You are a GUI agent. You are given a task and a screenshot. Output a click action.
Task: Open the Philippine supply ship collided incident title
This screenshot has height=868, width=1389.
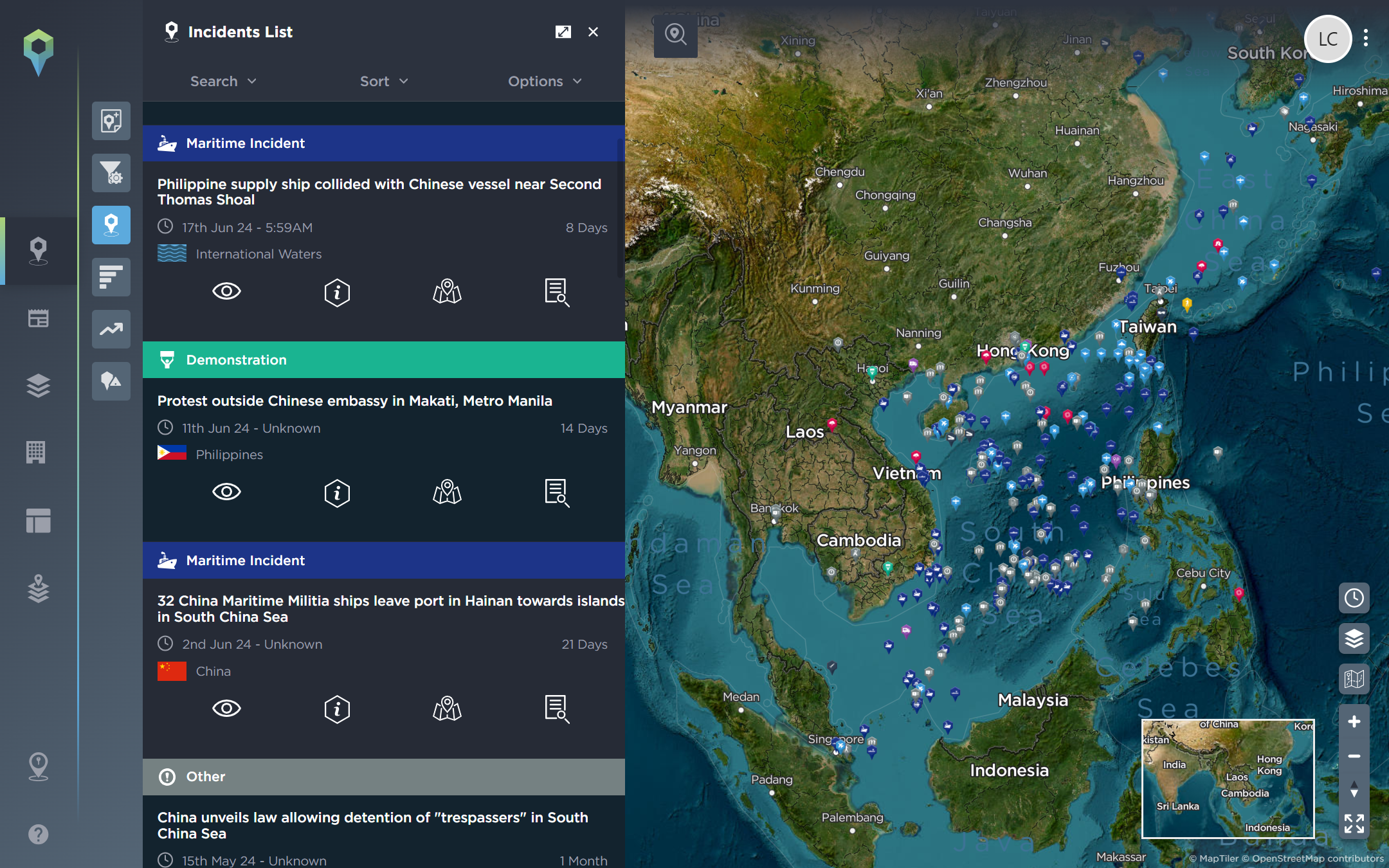pos(379,192)
